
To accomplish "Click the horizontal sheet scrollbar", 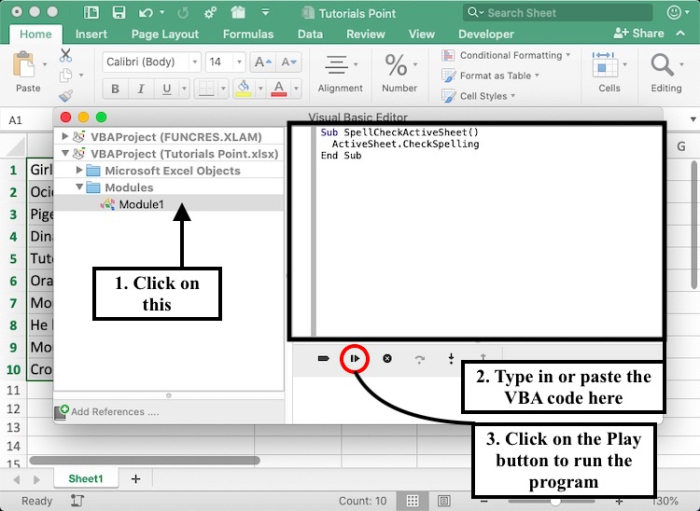I will (x=144, y=460).
